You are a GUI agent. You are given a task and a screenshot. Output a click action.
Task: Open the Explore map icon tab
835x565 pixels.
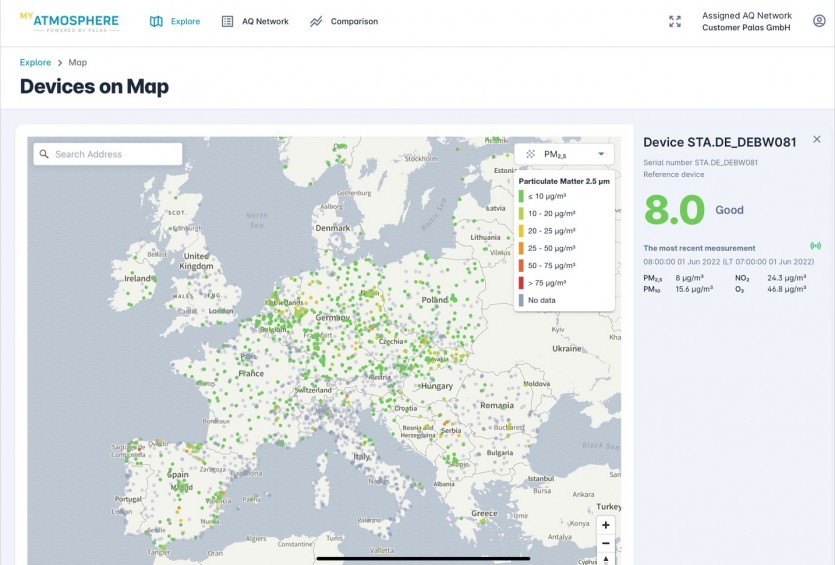pyautogui.click(x=156, y=21)
